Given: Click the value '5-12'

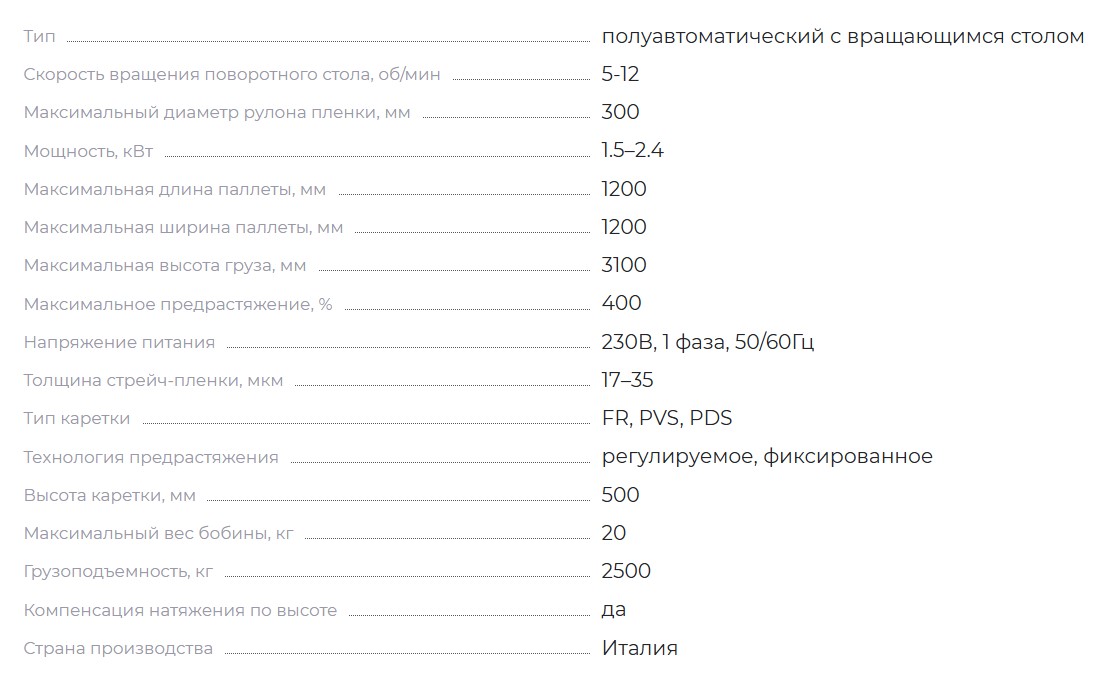Looking at the screenshot, I should pos(620,74).
